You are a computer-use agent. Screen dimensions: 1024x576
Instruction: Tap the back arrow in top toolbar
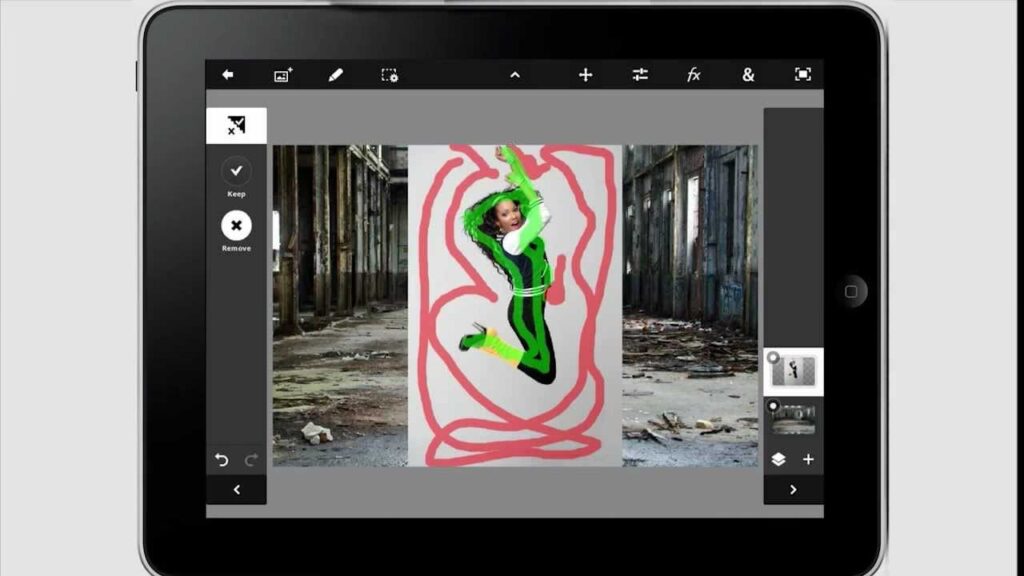[x=228, y=75]
